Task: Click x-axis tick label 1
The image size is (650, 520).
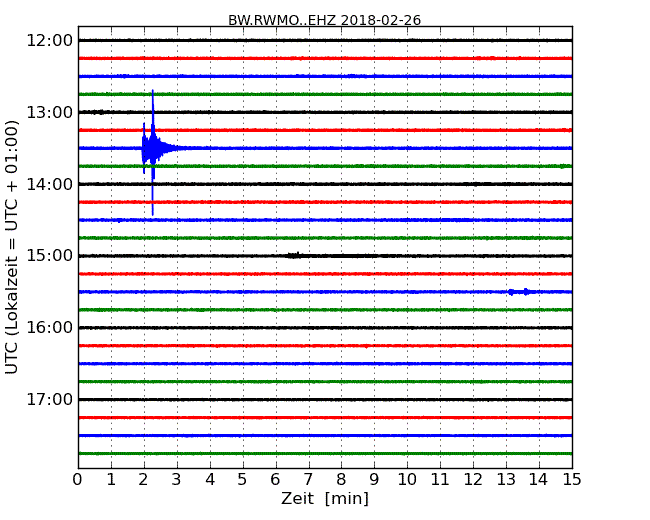Action: point(111,479)
